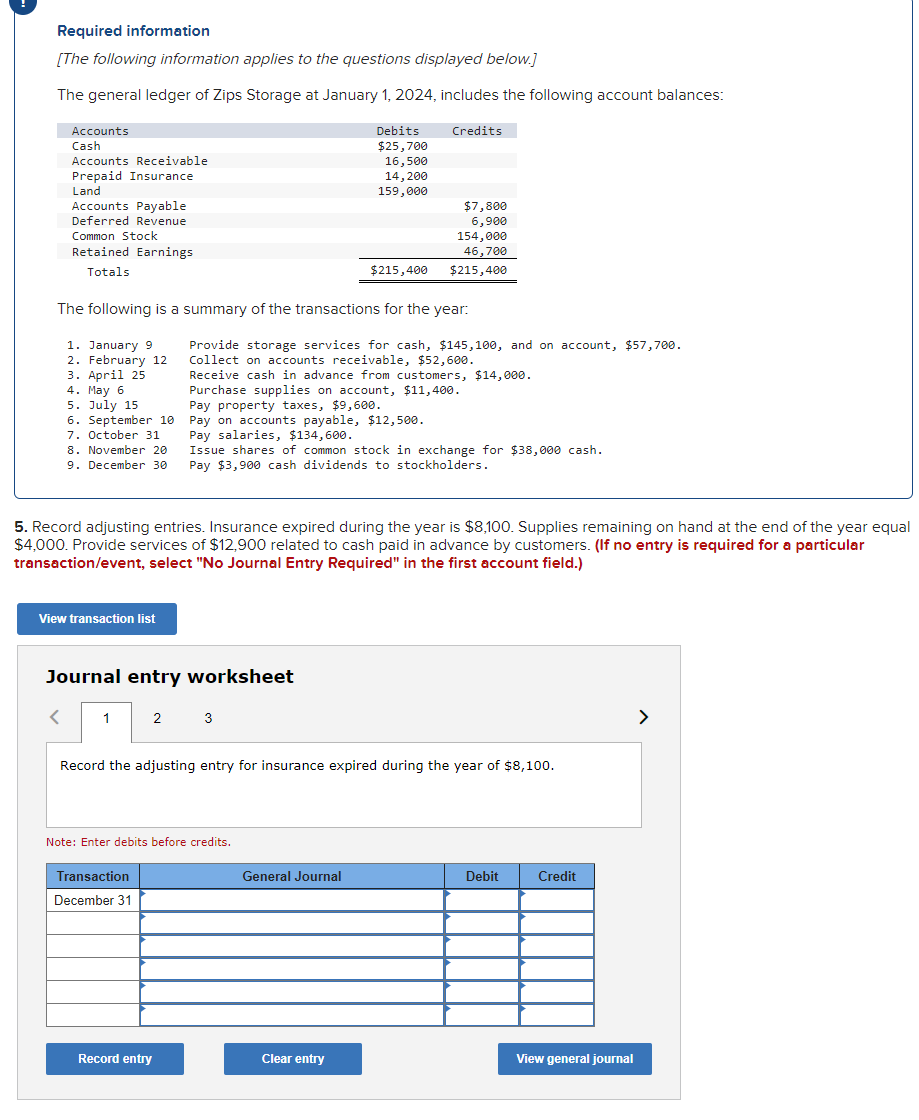Click the Debit input field of the first row

pyautogui.click(x=481, y=899)
